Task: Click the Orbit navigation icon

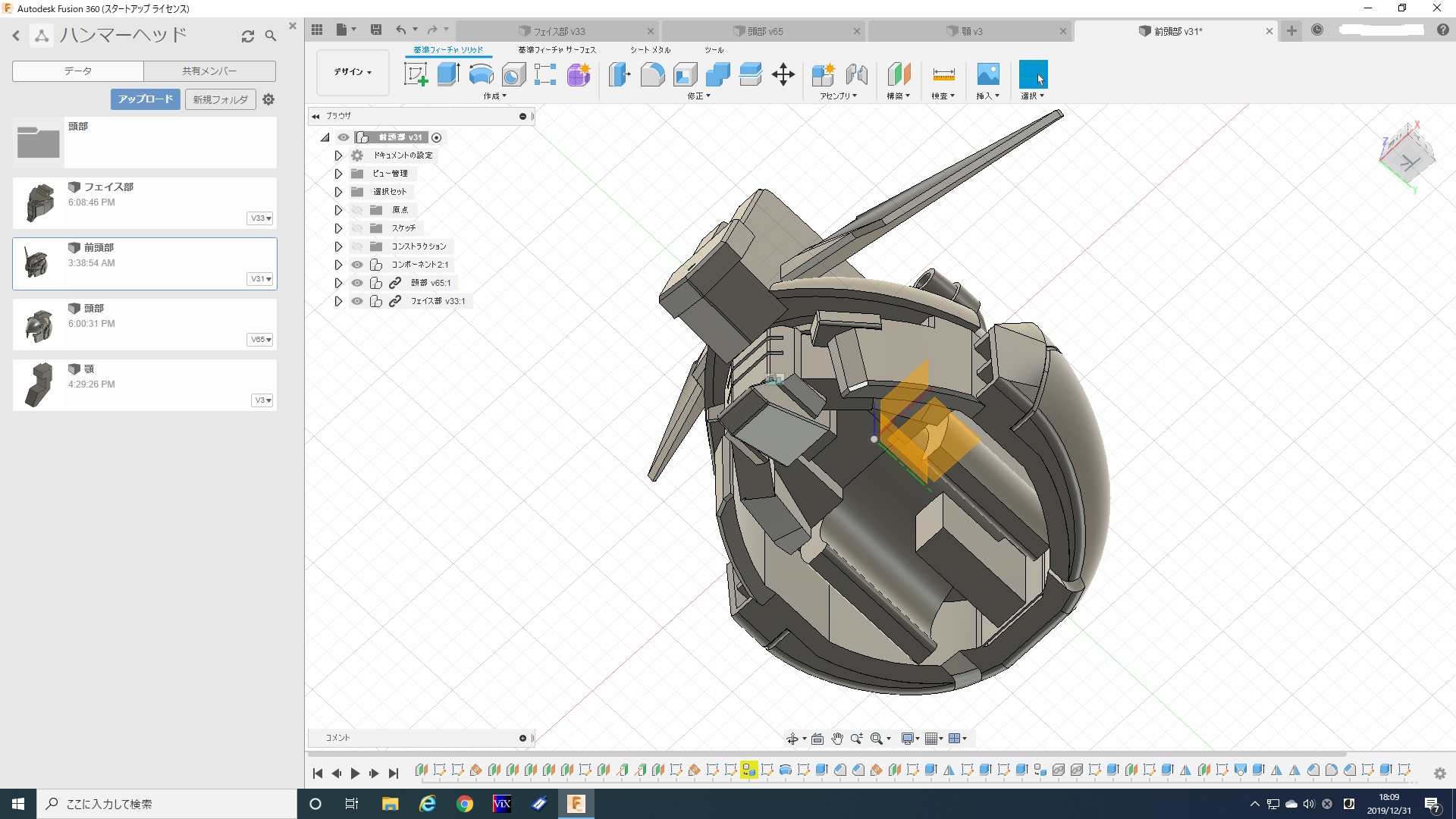Action: [x=792, y=739]
